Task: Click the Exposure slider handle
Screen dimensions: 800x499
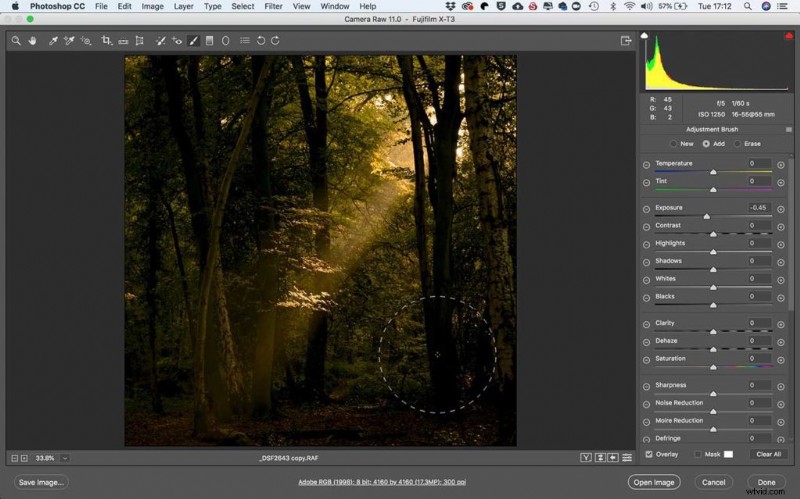Action: click(x=707, y=216)
